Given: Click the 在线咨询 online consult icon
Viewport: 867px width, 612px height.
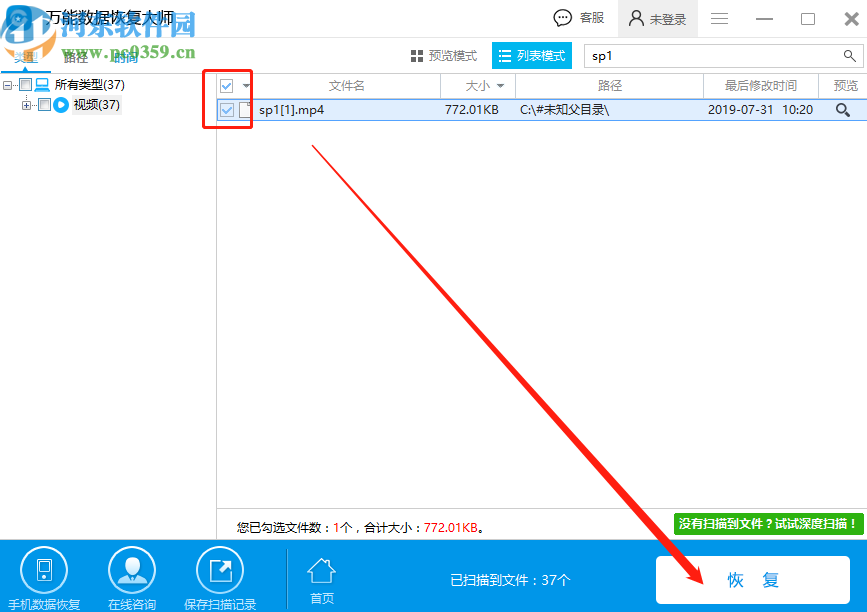Looking at the screenshot, I should pyautogui.click(x=131, y=575).
